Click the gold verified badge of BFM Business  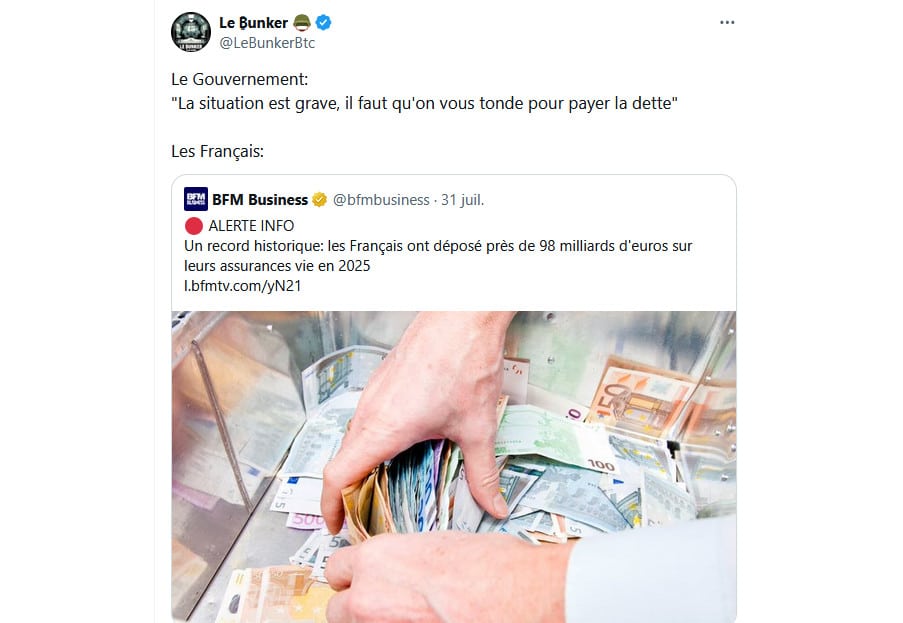click(320, 200)
